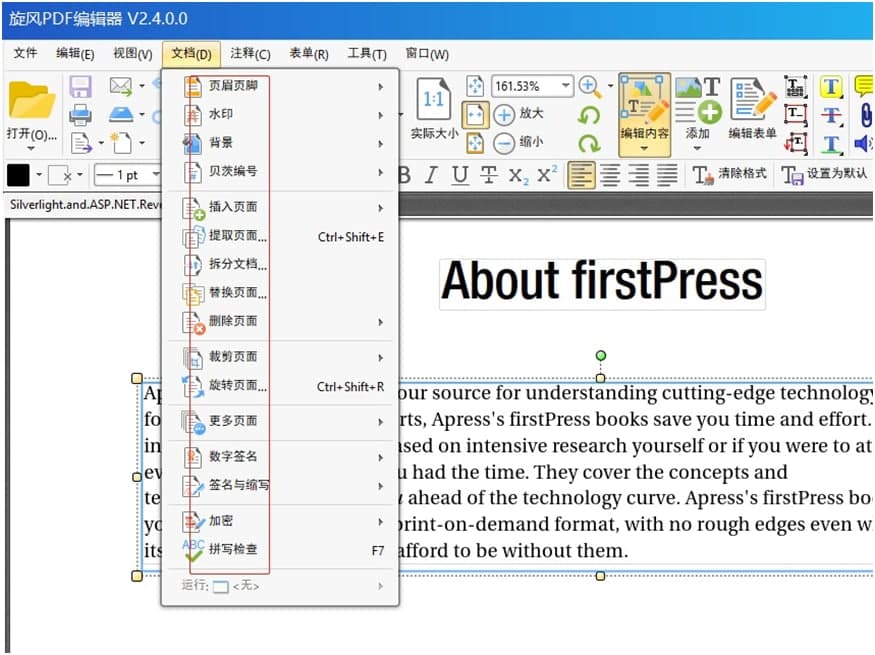Click the fit page icon beside zoom box

[475, 86]
